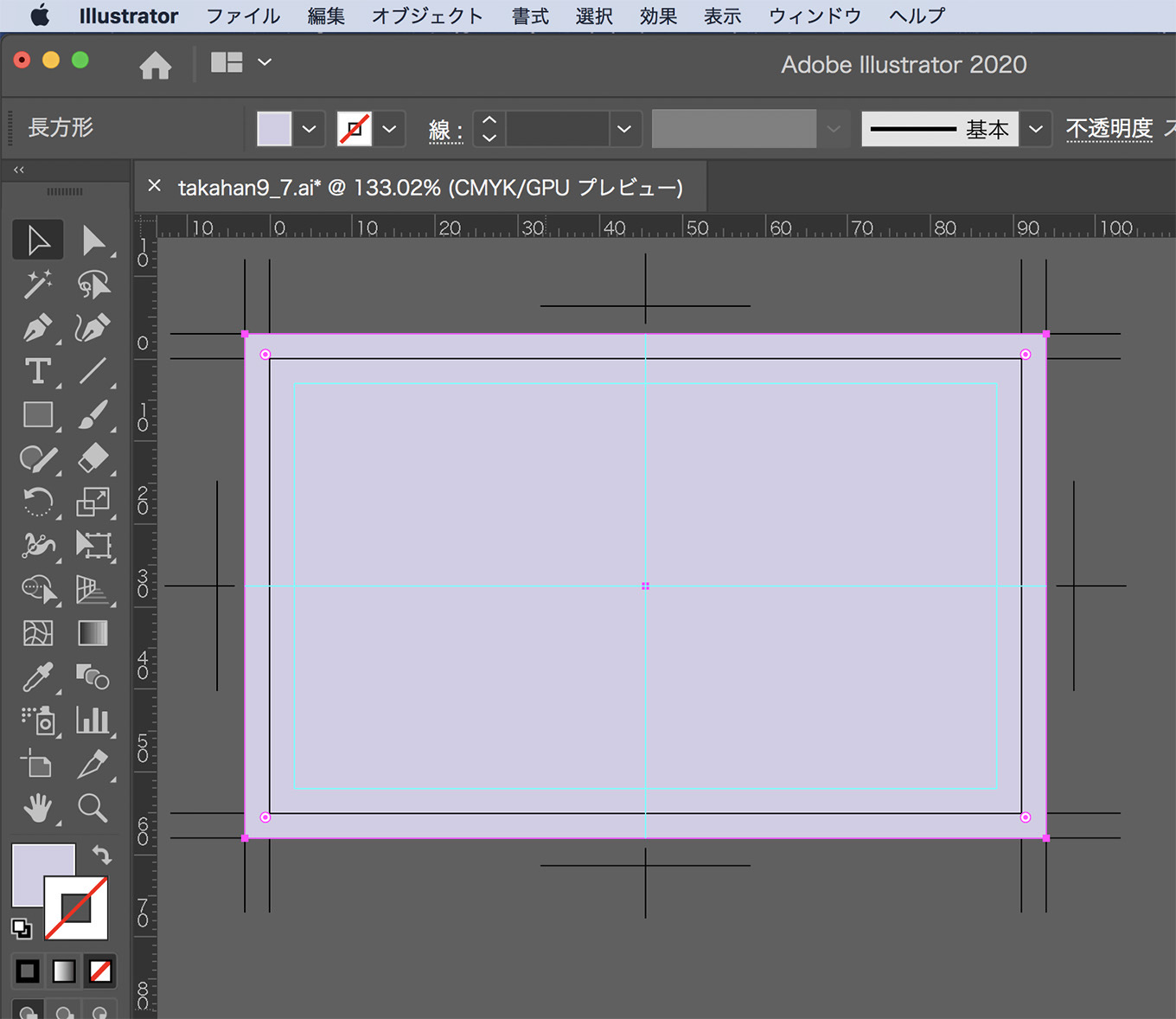
Task: Select the Paintbrush tool
Action: coord(93,415)
